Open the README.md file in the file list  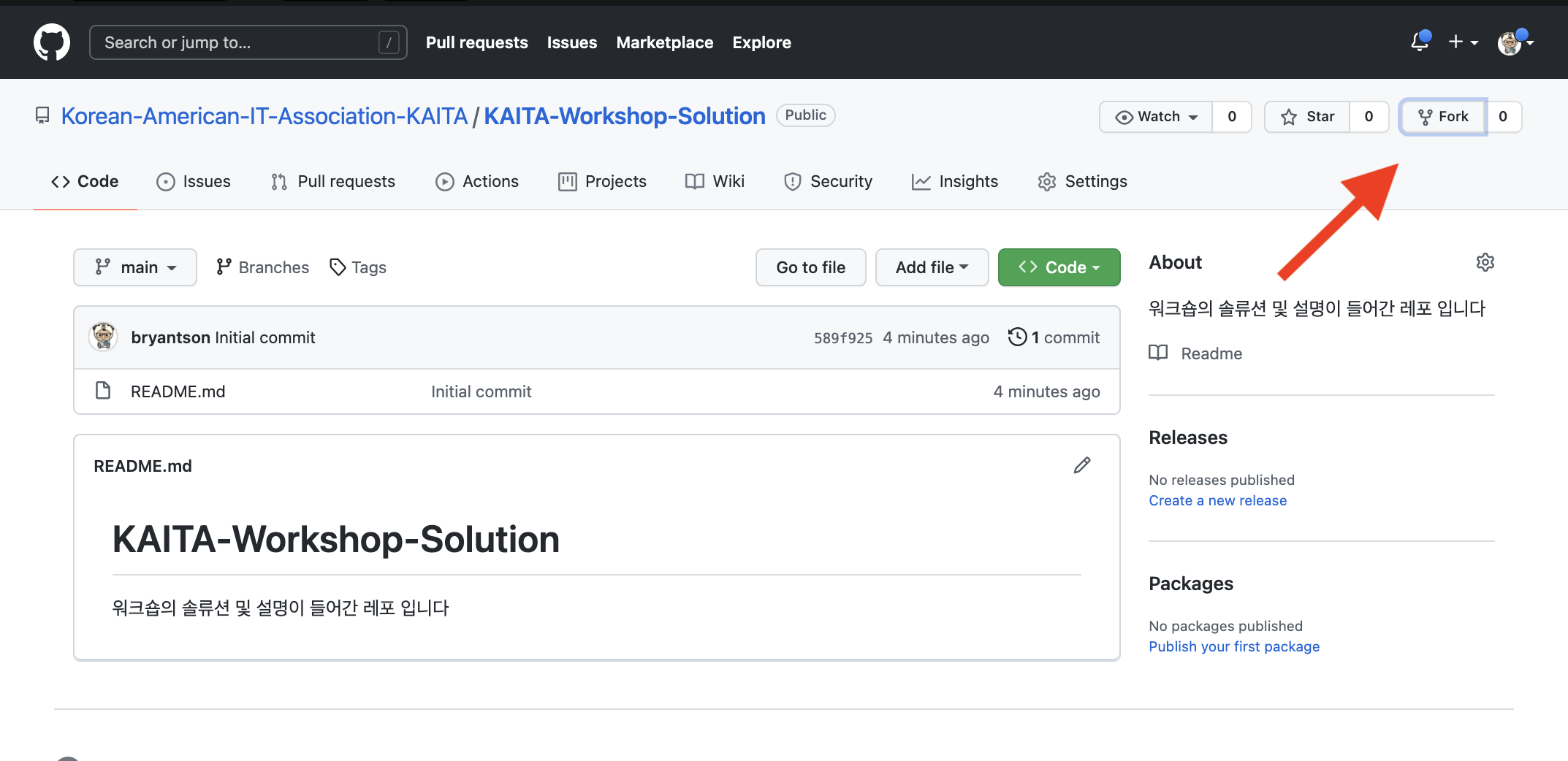(x=178, y=391)
